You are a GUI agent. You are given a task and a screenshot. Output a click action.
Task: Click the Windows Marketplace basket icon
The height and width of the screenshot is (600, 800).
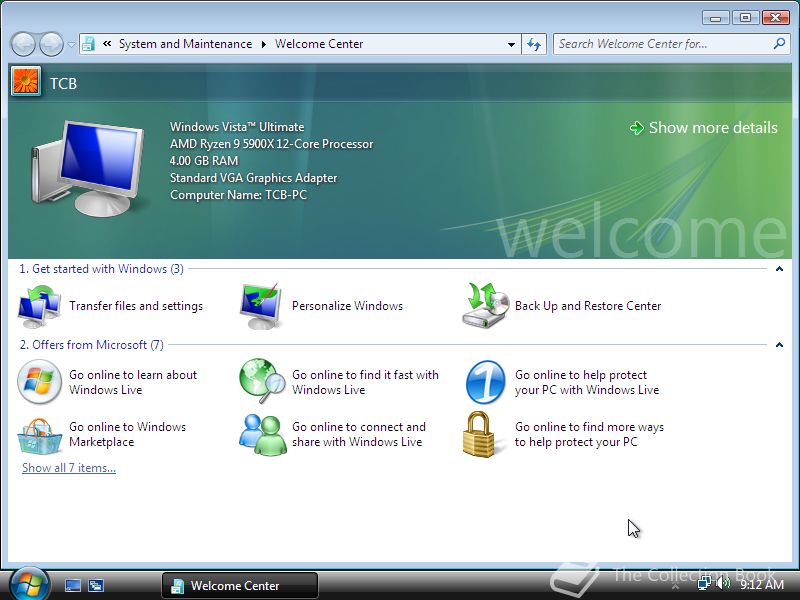[x=39, y=435]
